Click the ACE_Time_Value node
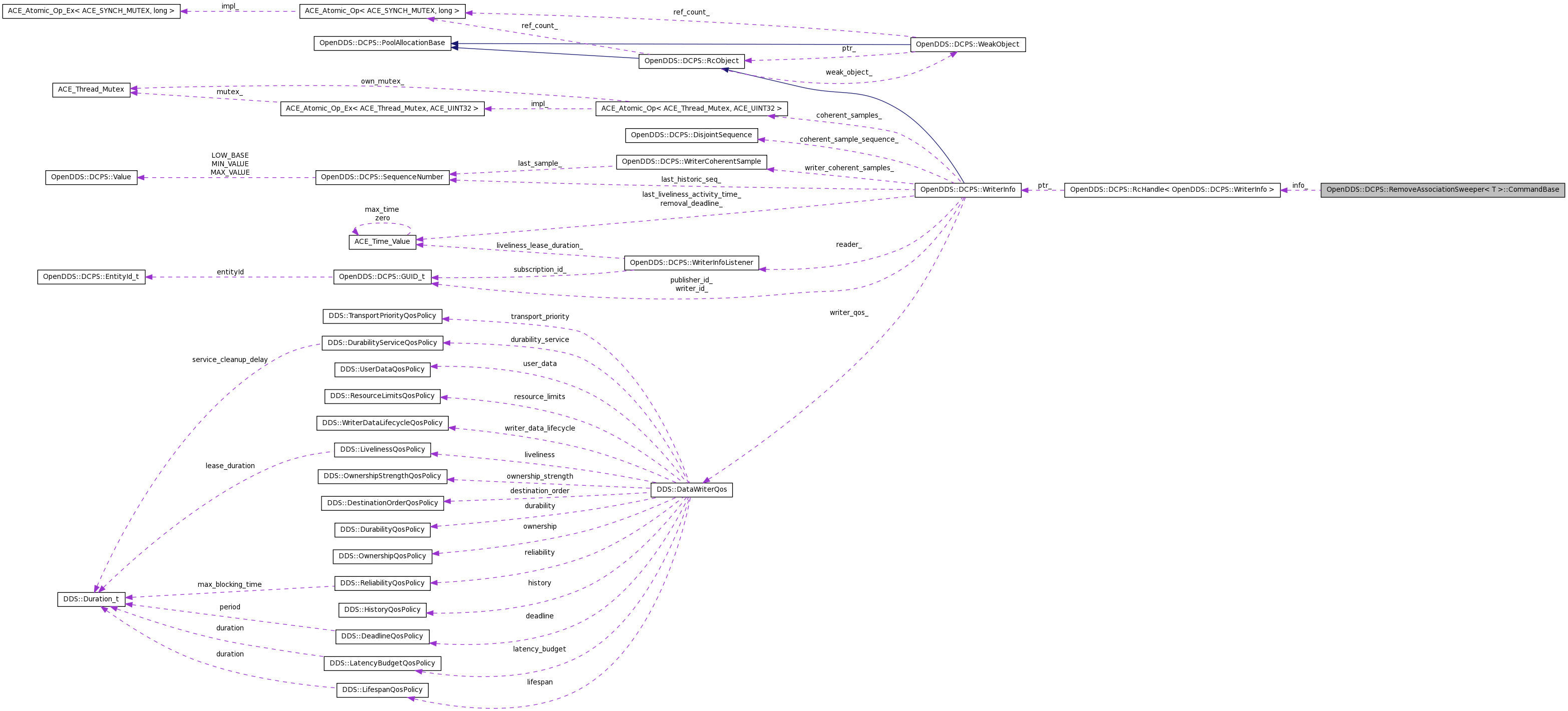The image size is (1568, 711). coord(382,242)
